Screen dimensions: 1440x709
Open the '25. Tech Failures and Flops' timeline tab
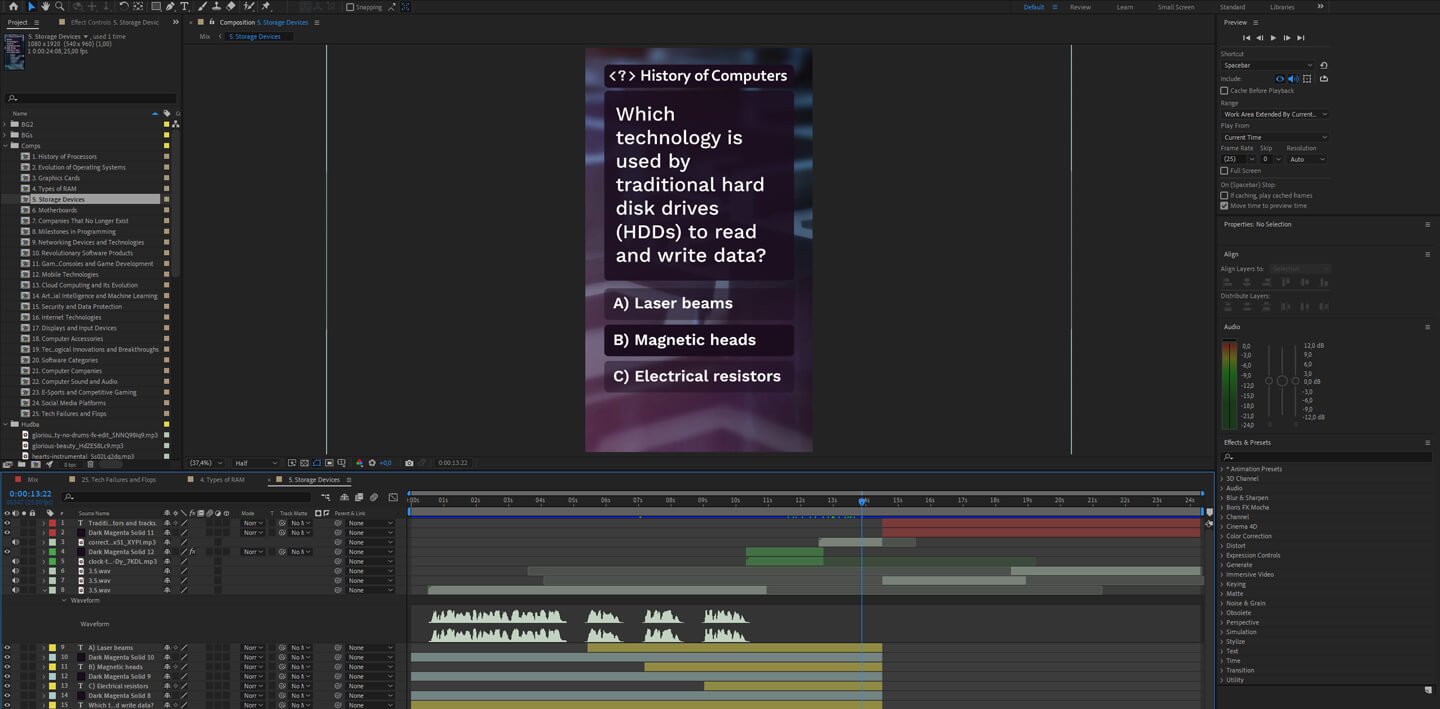(119, 480)
